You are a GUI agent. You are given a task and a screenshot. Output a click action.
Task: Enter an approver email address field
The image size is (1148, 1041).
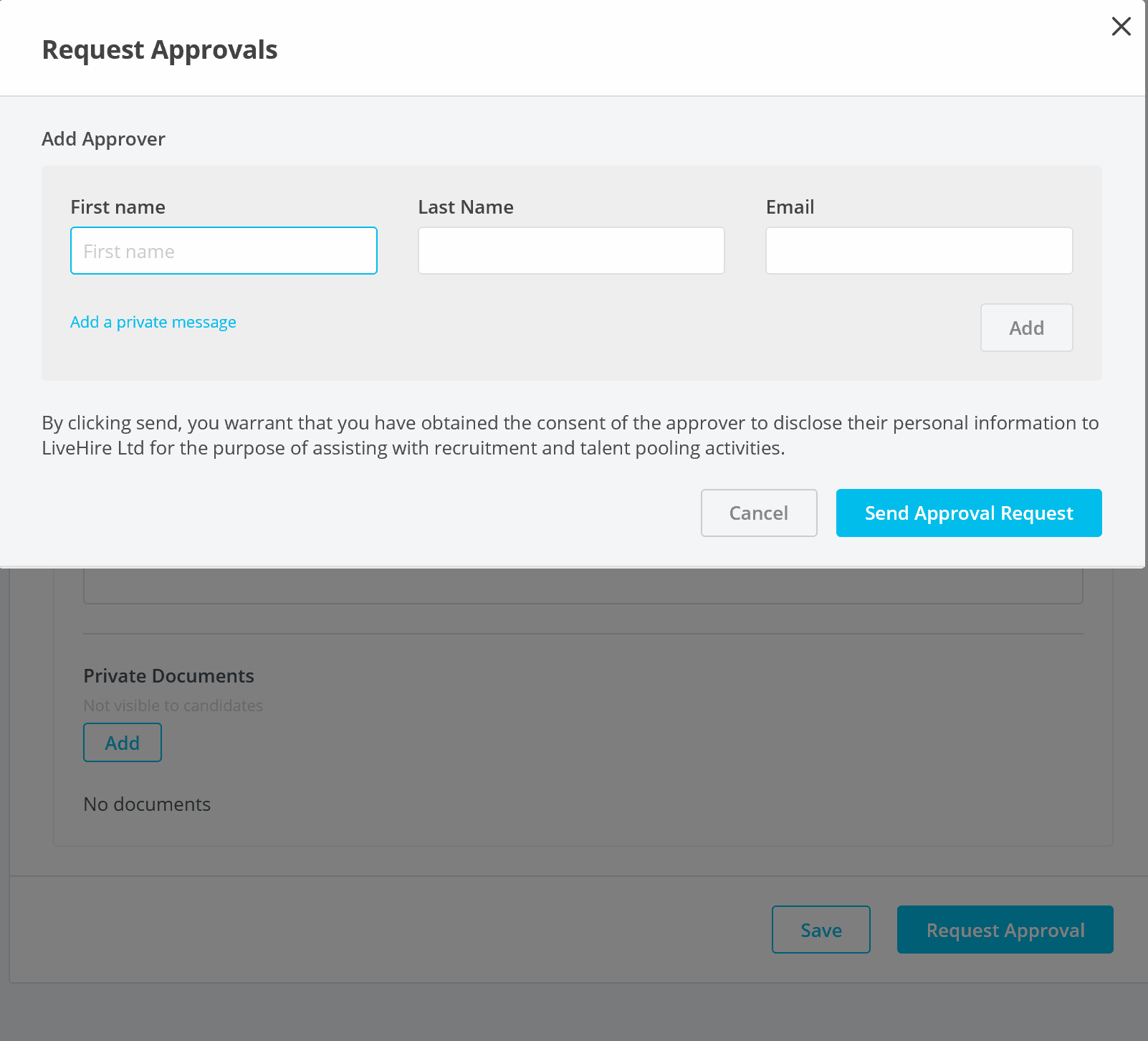pyautogui.click(x=918, y=250)
